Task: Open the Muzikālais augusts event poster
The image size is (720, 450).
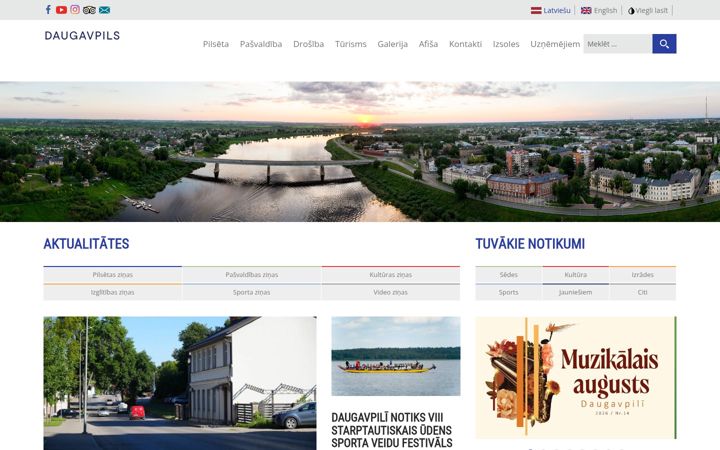Action: (576, 377)
